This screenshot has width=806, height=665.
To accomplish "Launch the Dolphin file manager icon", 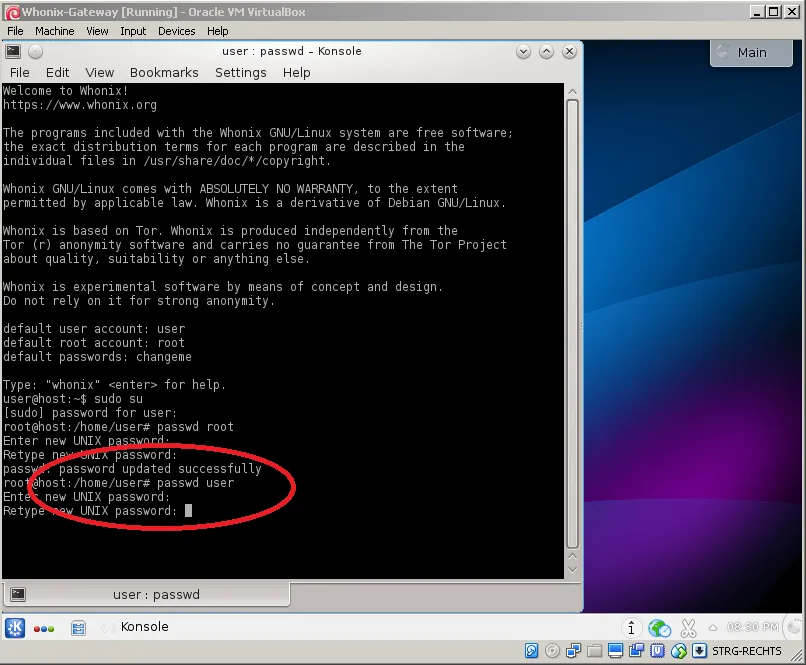I will pyautogui.click(x=78, y=627).
